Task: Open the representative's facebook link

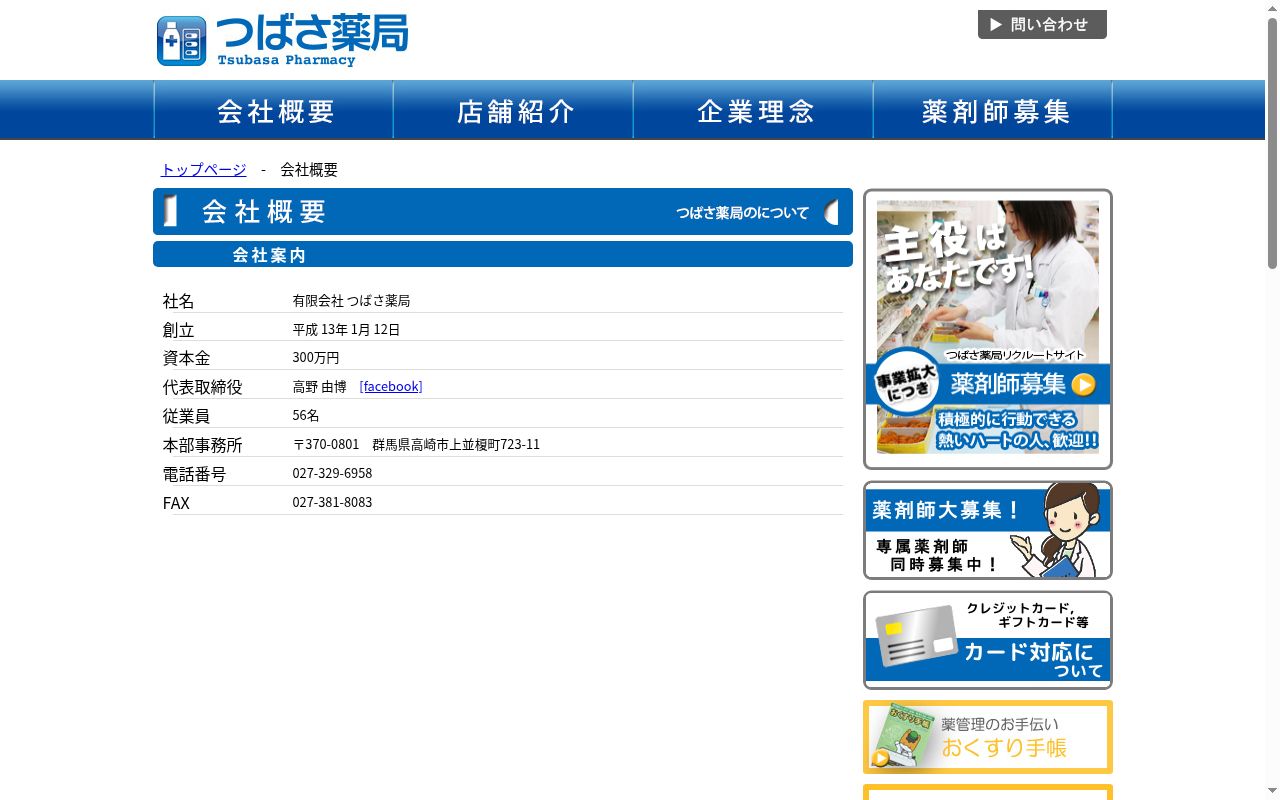Action: point(391,386)
